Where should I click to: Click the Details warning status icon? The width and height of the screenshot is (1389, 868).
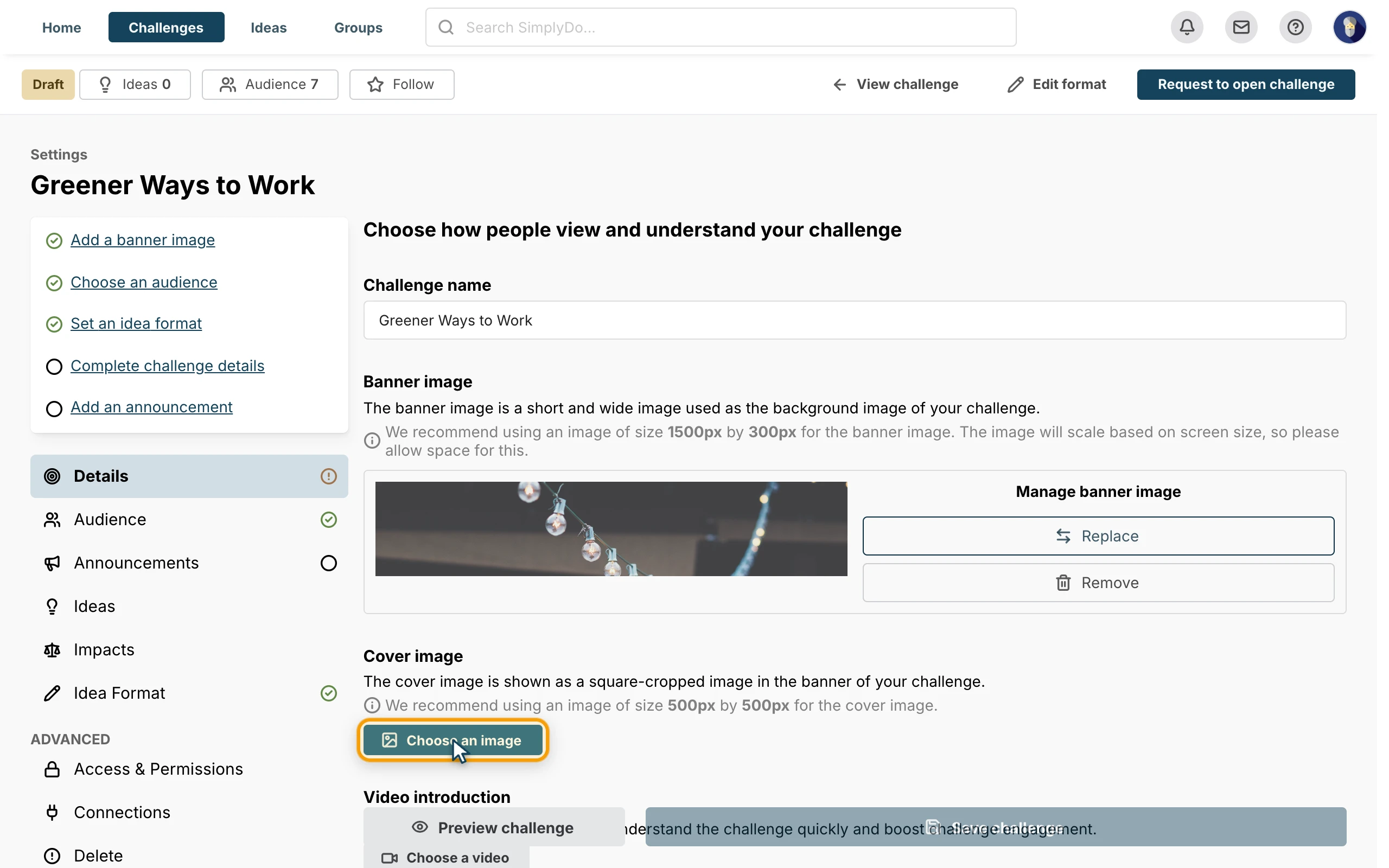point(328,476)
